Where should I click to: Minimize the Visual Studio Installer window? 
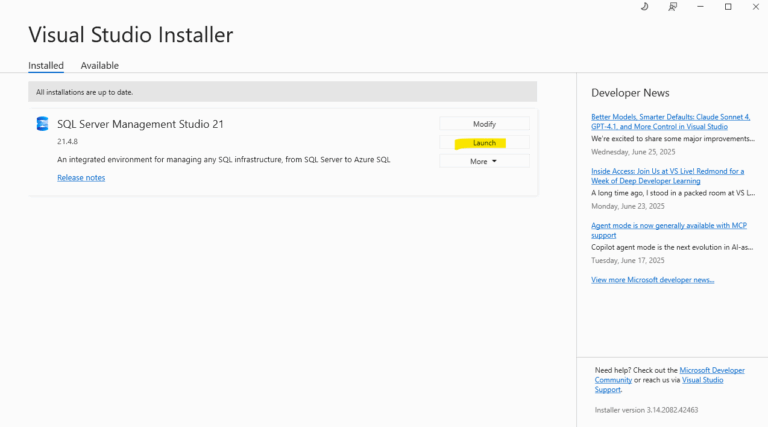(x=700, y=7)
